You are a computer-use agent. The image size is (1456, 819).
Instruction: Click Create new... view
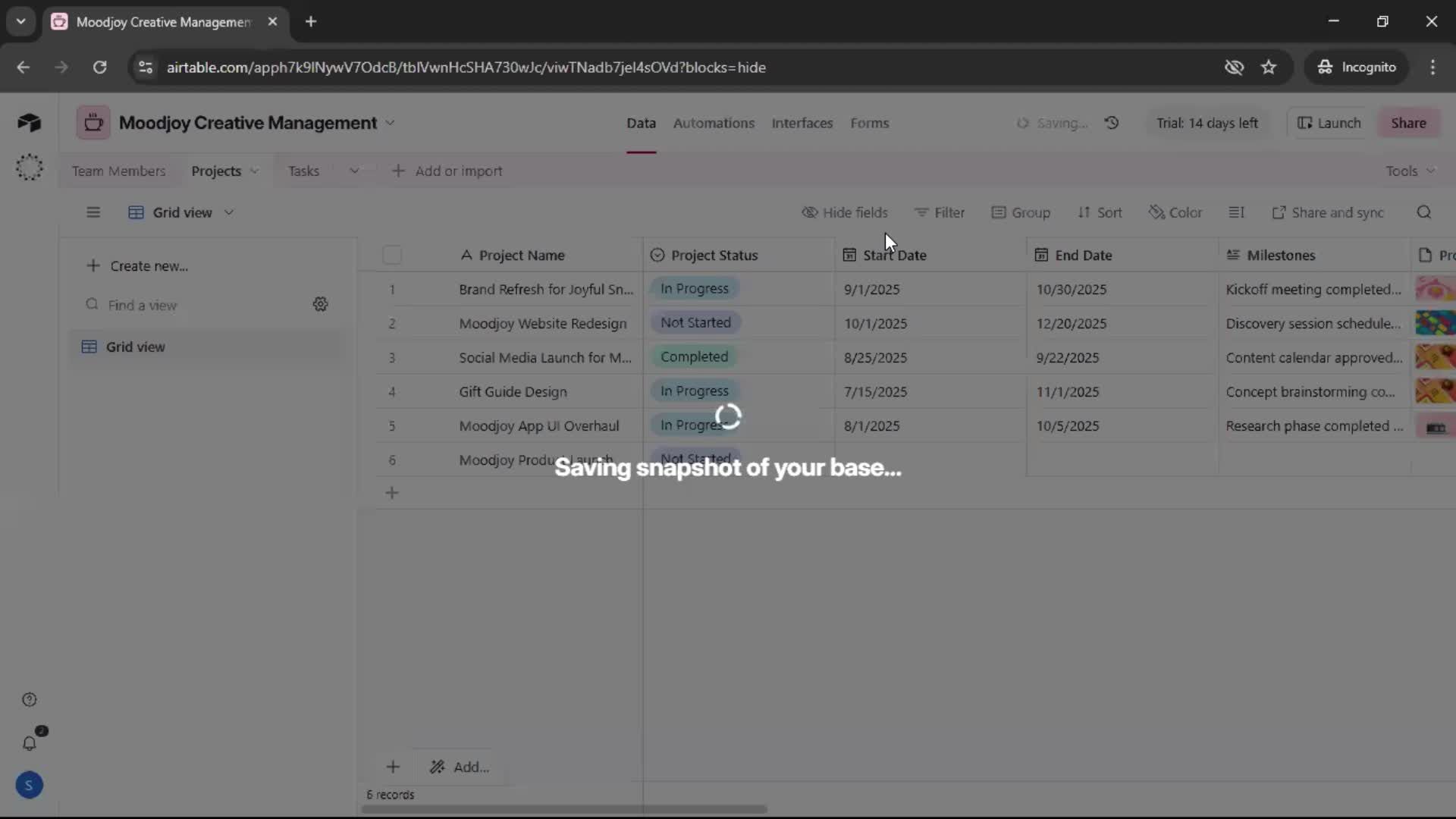[137, 265]
